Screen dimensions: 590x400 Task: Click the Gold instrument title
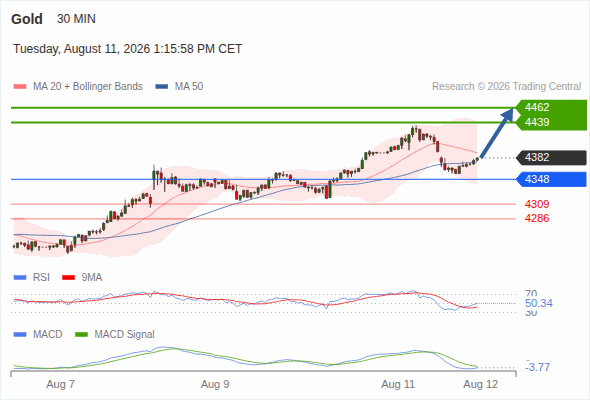(27, 19)
